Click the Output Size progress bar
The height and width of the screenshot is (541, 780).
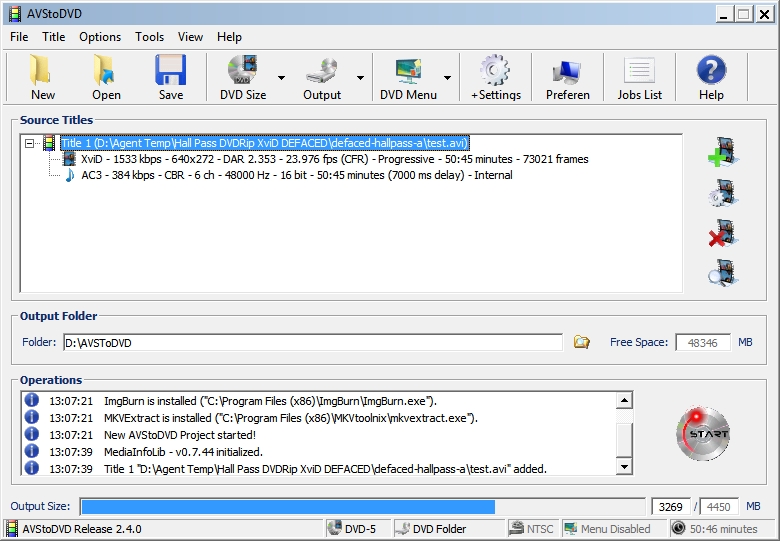[x=362, y=507]
